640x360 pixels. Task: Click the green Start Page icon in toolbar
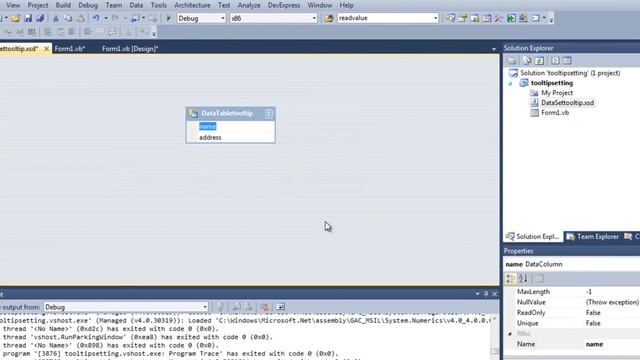point(511,18)
